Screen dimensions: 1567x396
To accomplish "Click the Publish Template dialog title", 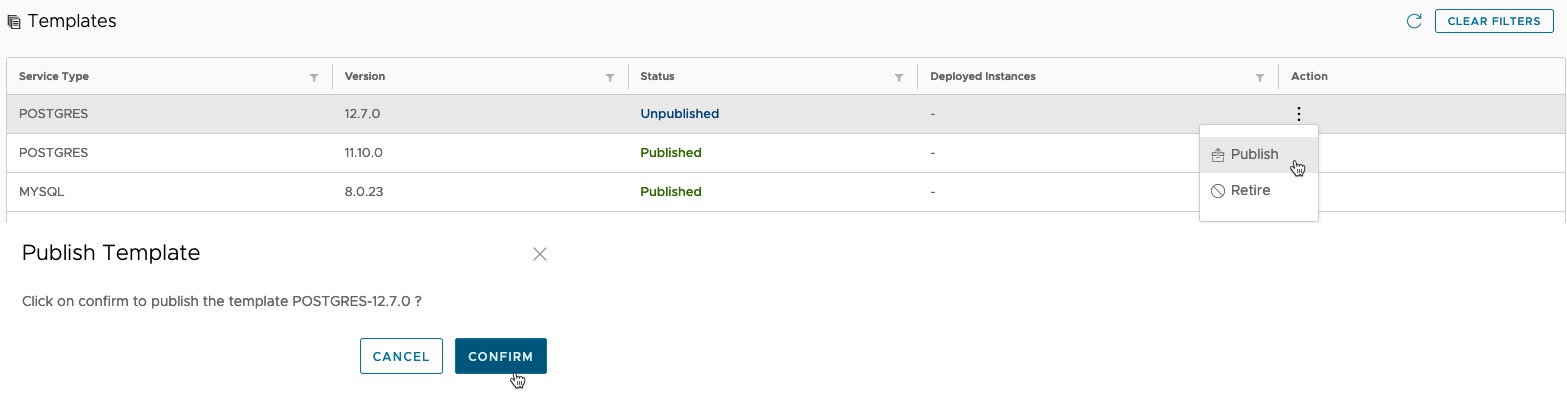I will point(111,253).
